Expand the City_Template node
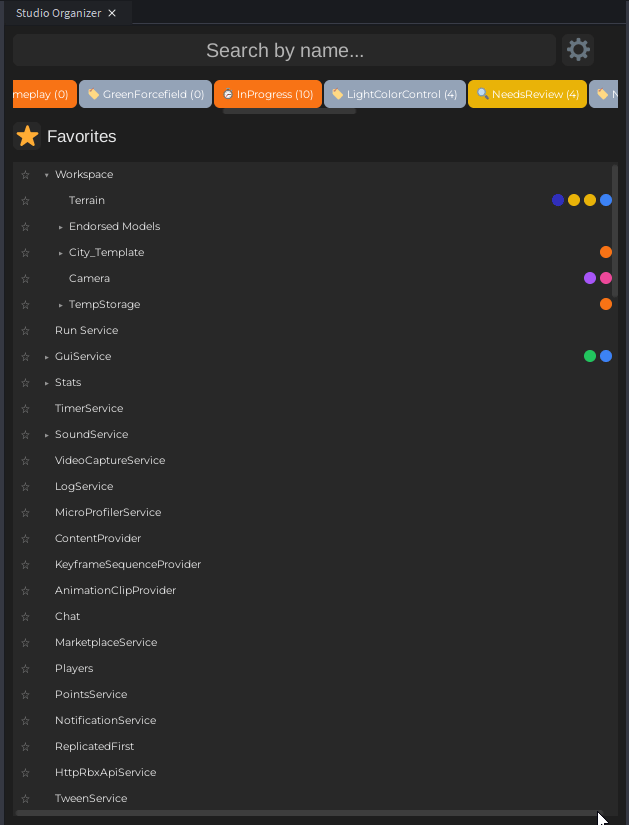The height and width of the screenshot is (825, 629). click(x=60, y=253)
